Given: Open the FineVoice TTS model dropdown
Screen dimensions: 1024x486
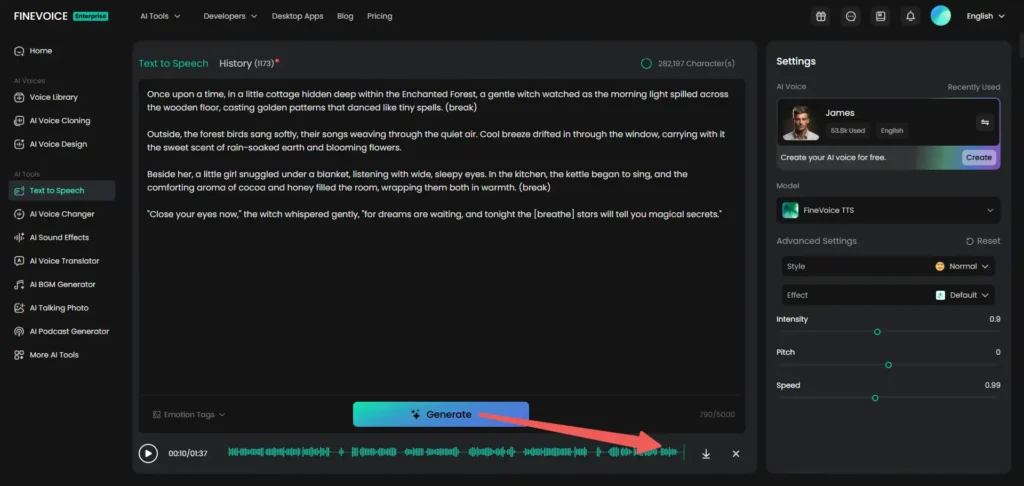Looking at the screenshot, I should click(888, 210).
